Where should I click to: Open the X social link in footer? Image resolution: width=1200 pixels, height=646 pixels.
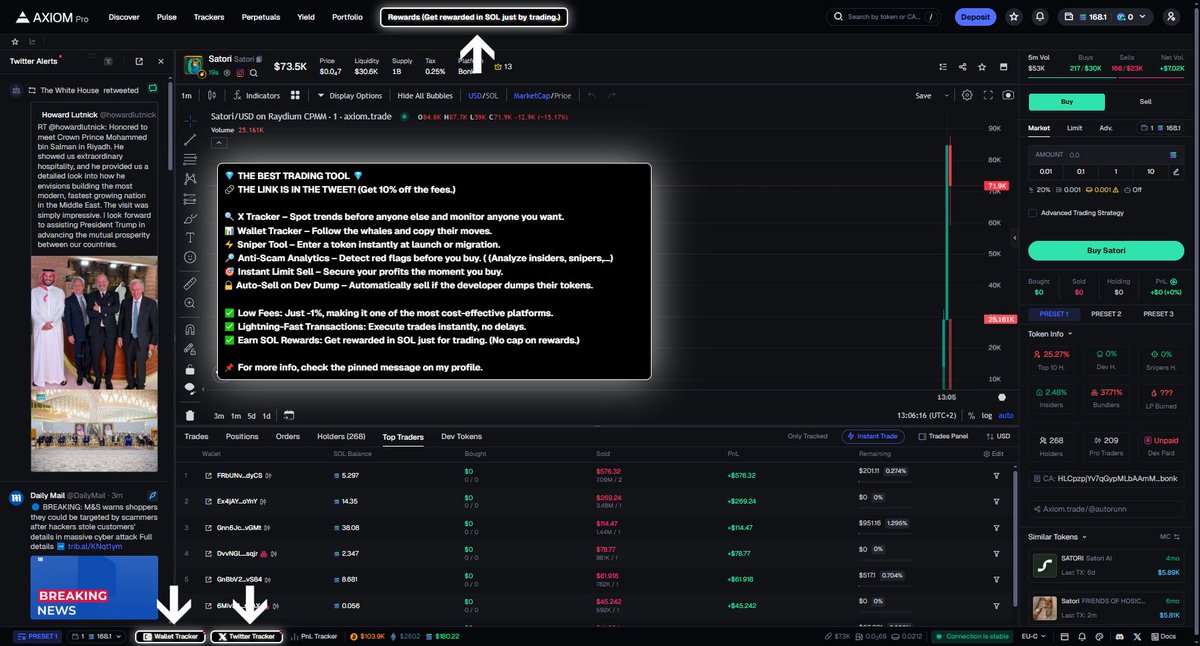click(1138, 636)
